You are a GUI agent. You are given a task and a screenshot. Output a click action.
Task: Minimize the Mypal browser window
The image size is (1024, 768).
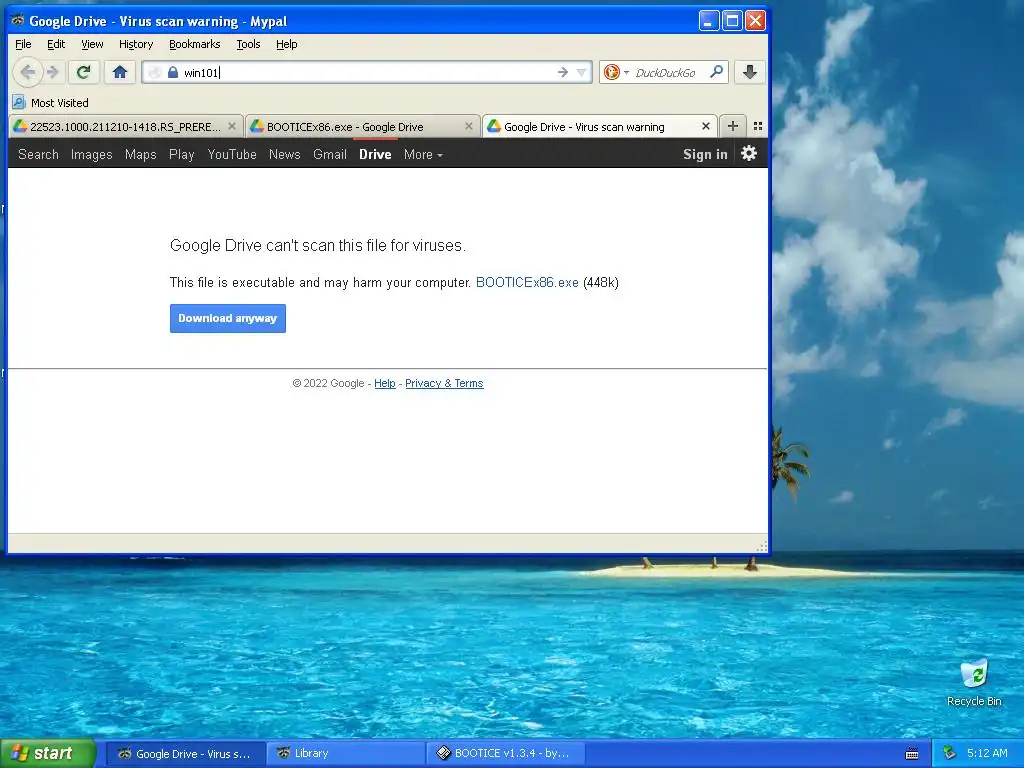tap(709, 21)
